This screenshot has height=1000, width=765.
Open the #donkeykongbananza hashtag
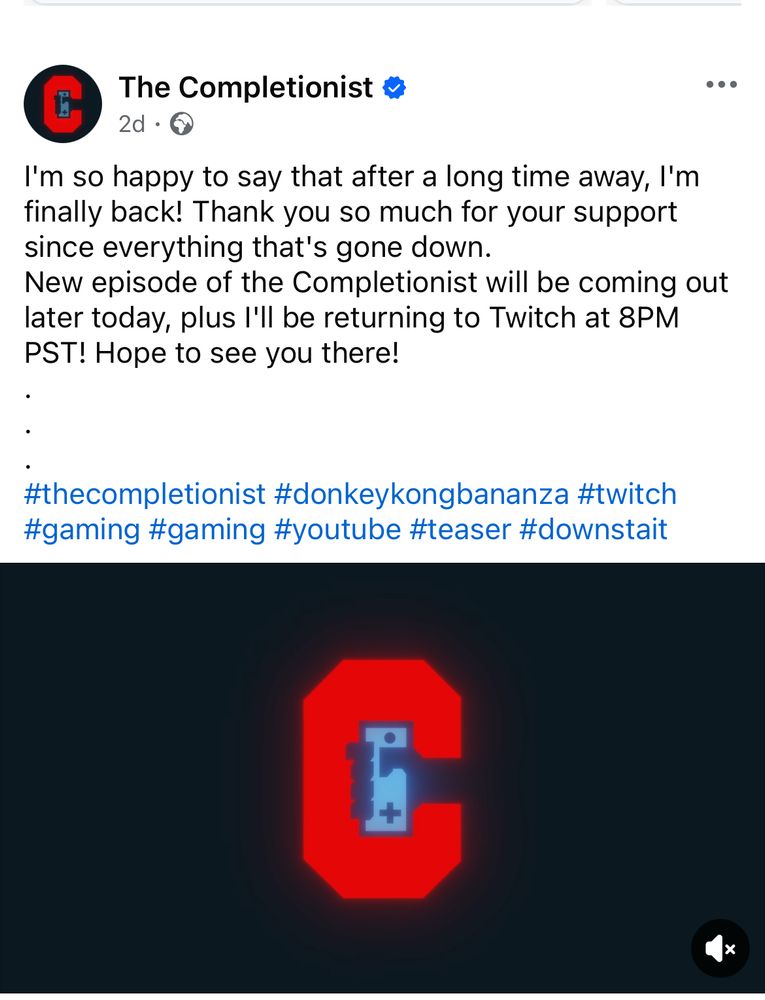(421, 494)
